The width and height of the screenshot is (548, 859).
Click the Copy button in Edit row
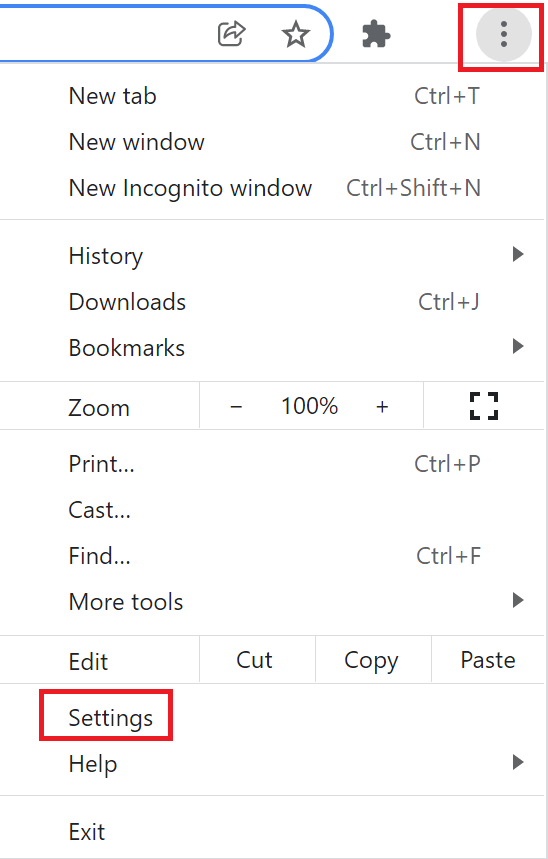[373, 660]
